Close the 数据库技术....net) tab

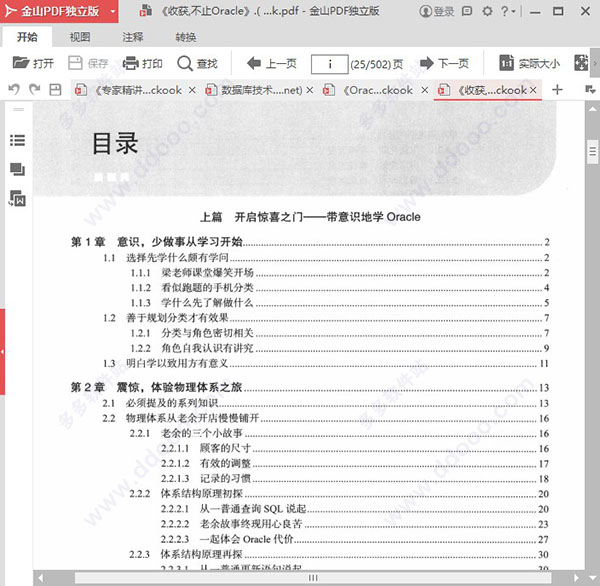tap(310, 90)
